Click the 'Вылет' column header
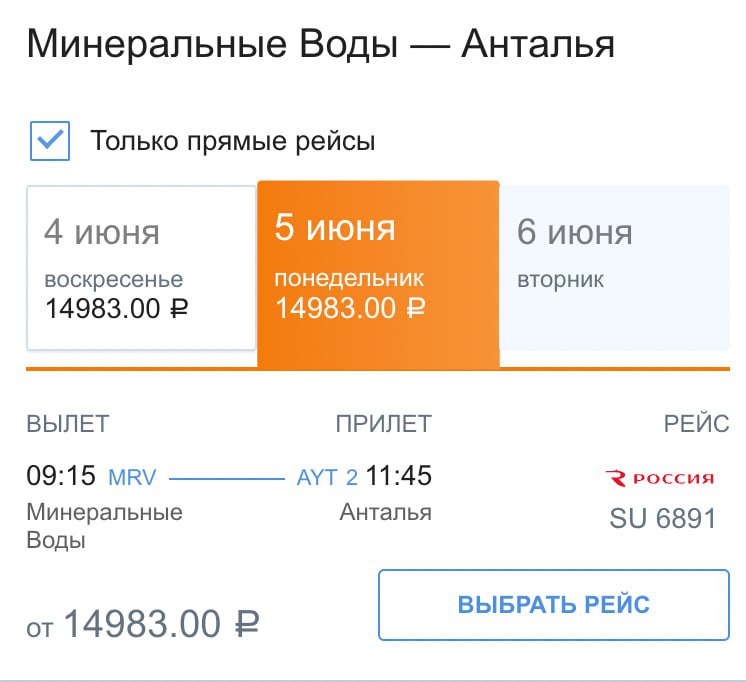Screen dimensions: 746x682 [x=67, y=423]
